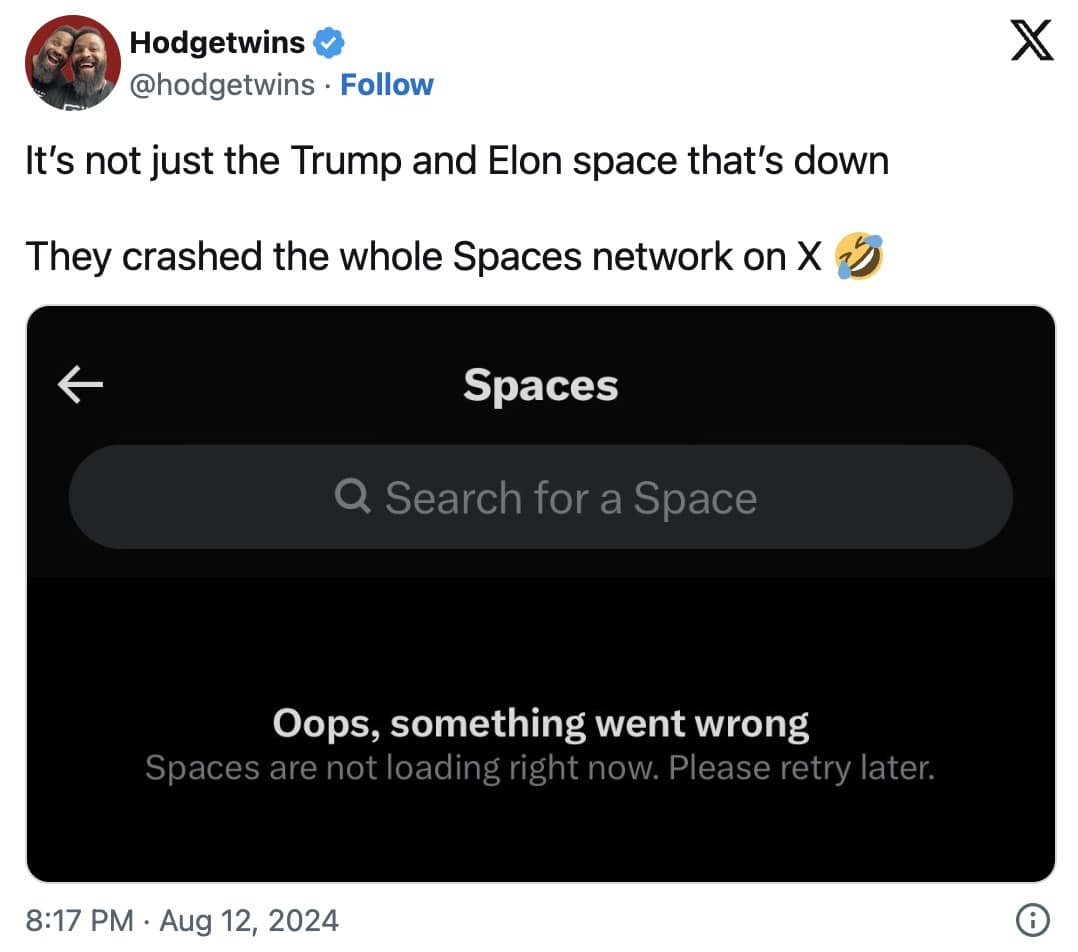Open the 8:17 PM timestamp link
Screen dimensions: 1078x952
point(78,919)
